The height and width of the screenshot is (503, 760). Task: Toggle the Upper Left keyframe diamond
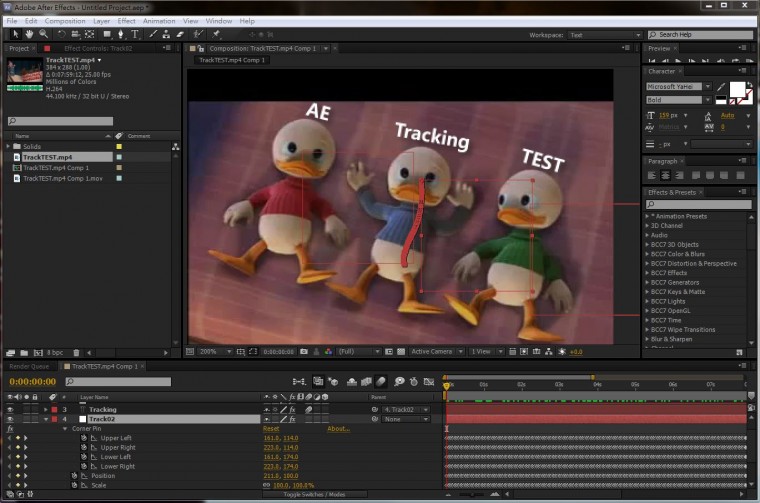coord(17,438)
